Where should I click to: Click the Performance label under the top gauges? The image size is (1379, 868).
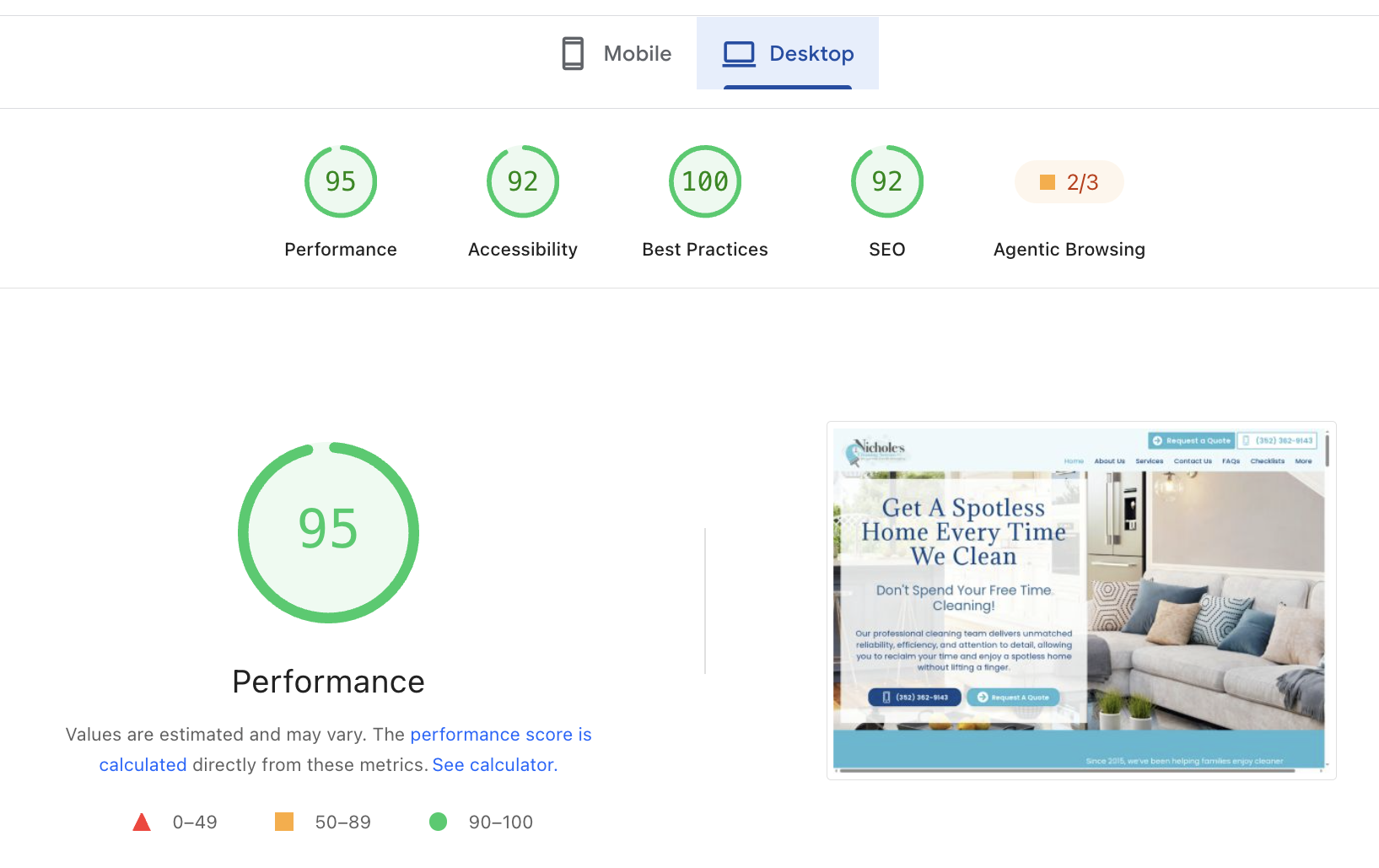341,250
